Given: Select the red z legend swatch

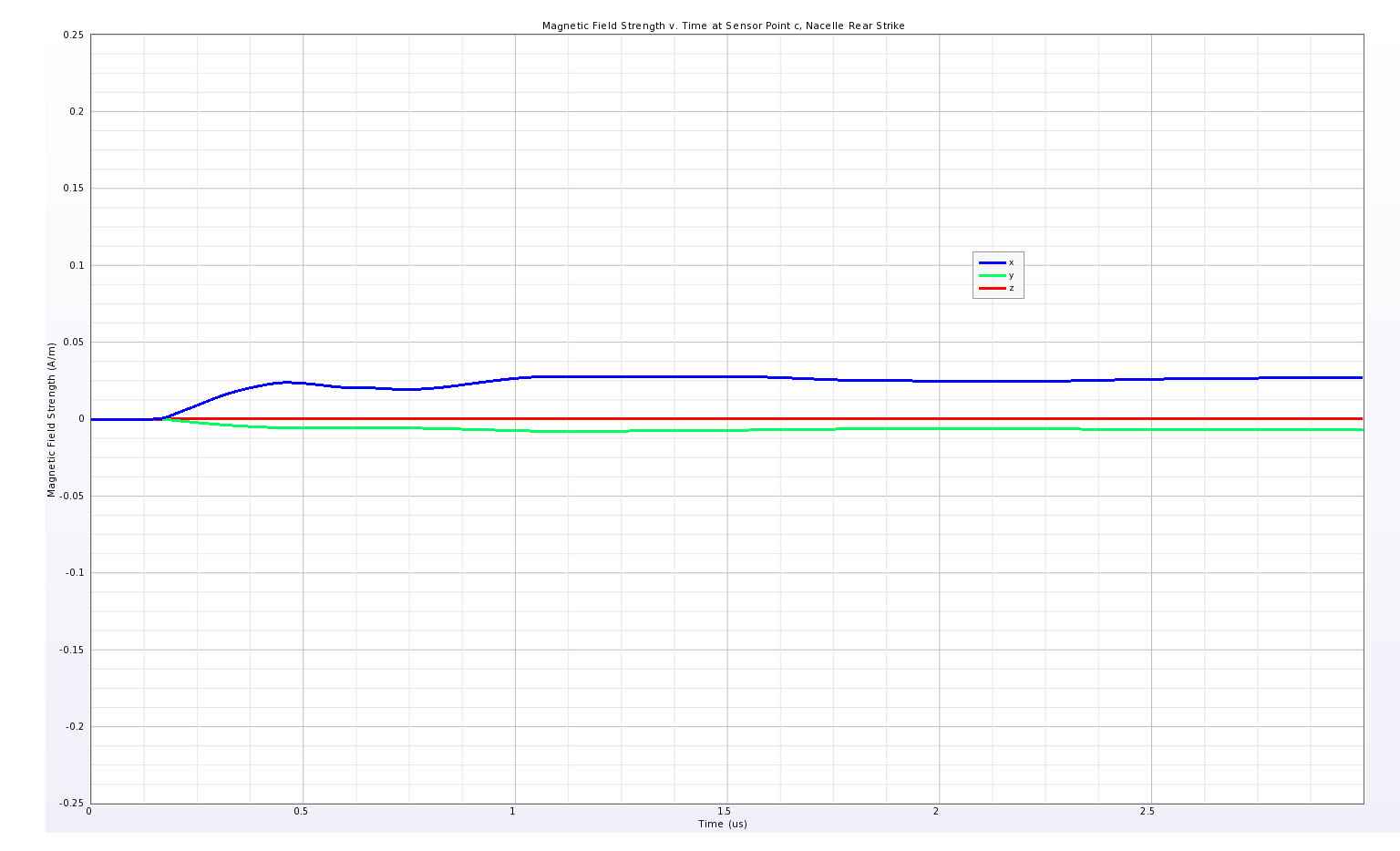Looking at the screenshot, I should (992, 288).
